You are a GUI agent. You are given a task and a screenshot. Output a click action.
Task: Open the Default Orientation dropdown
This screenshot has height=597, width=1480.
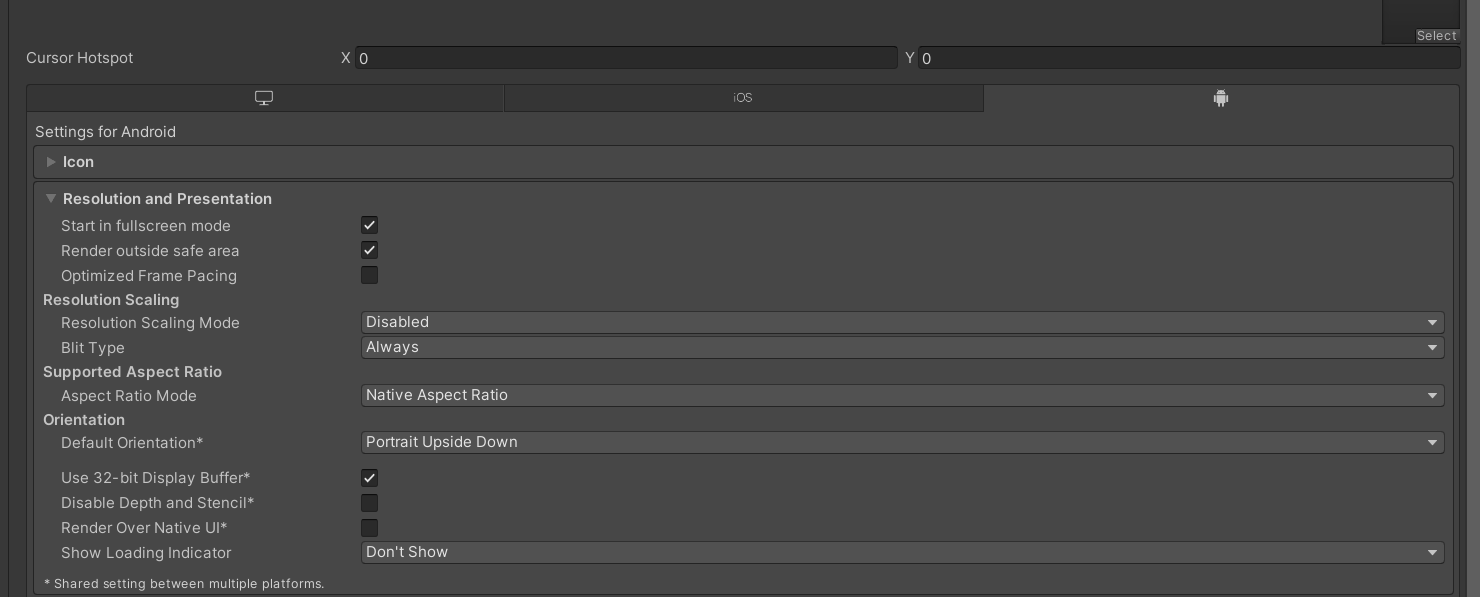pos(902,442)
